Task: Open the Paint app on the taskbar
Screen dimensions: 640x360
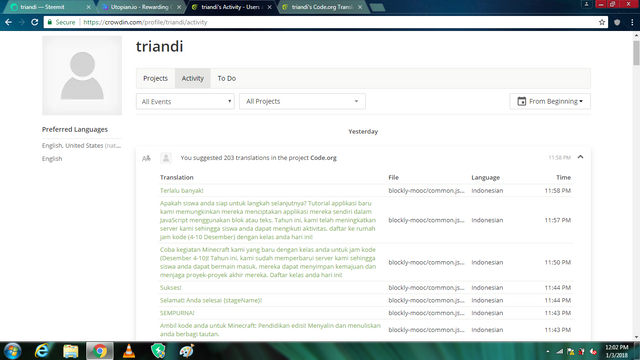Action: click(x=187, y=351)
